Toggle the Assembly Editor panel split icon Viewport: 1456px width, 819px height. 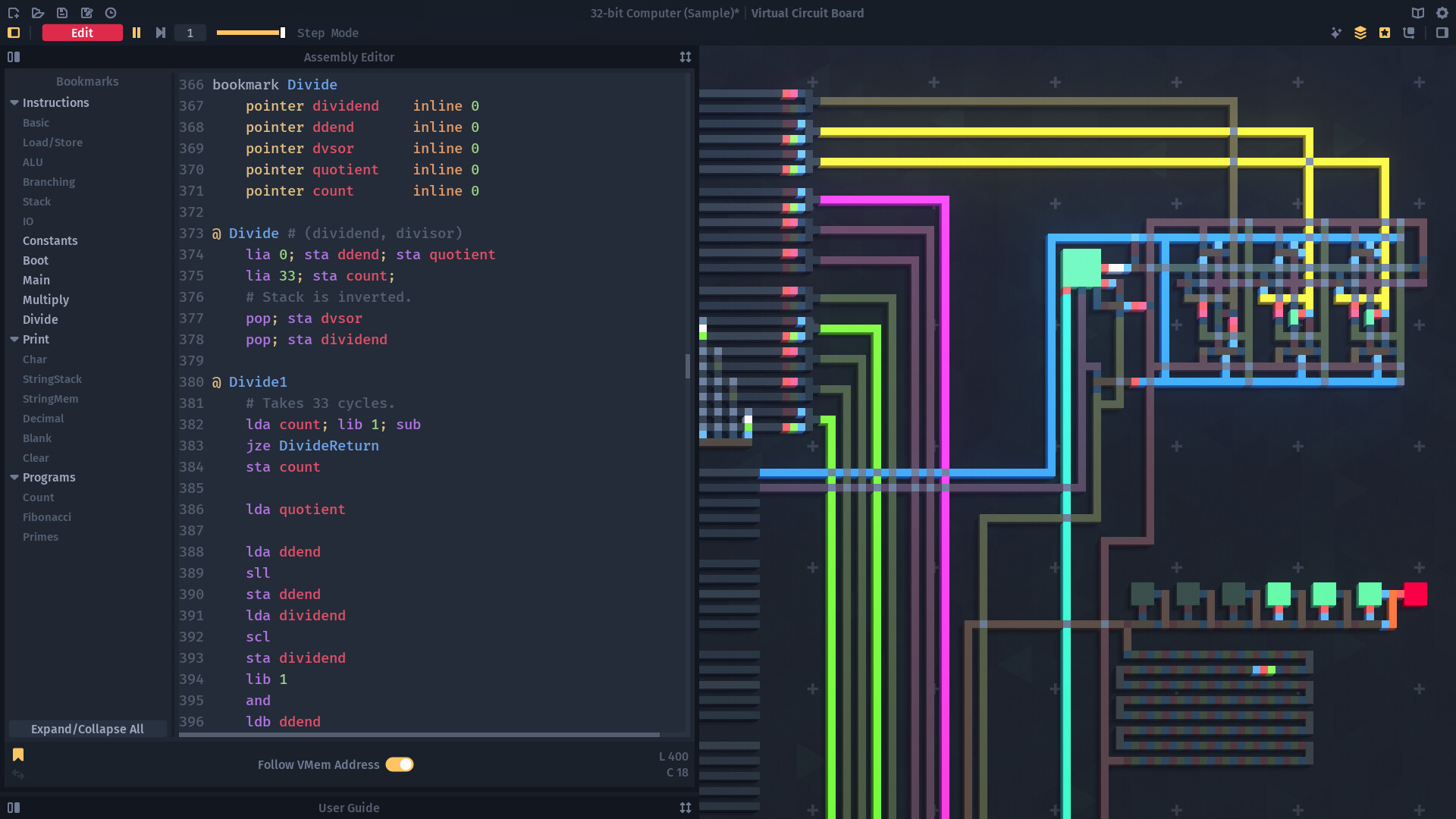14,57
